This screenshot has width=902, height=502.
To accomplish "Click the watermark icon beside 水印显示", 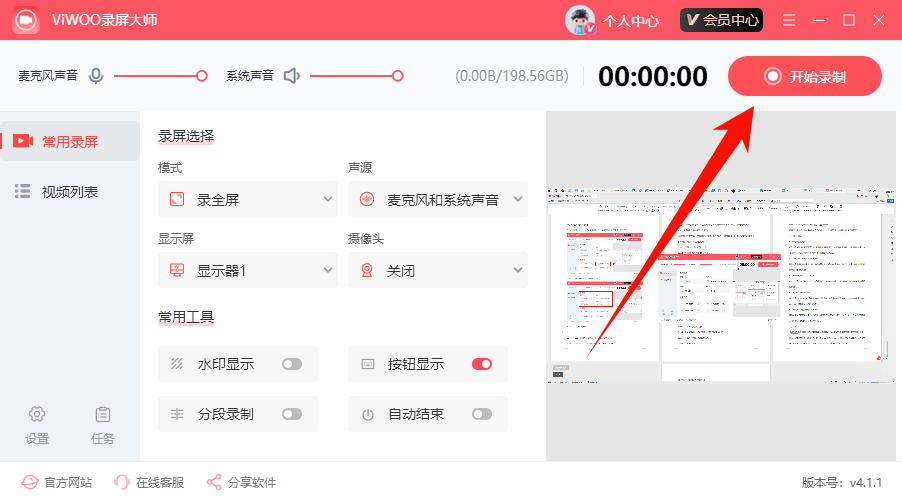I will 177,364.
